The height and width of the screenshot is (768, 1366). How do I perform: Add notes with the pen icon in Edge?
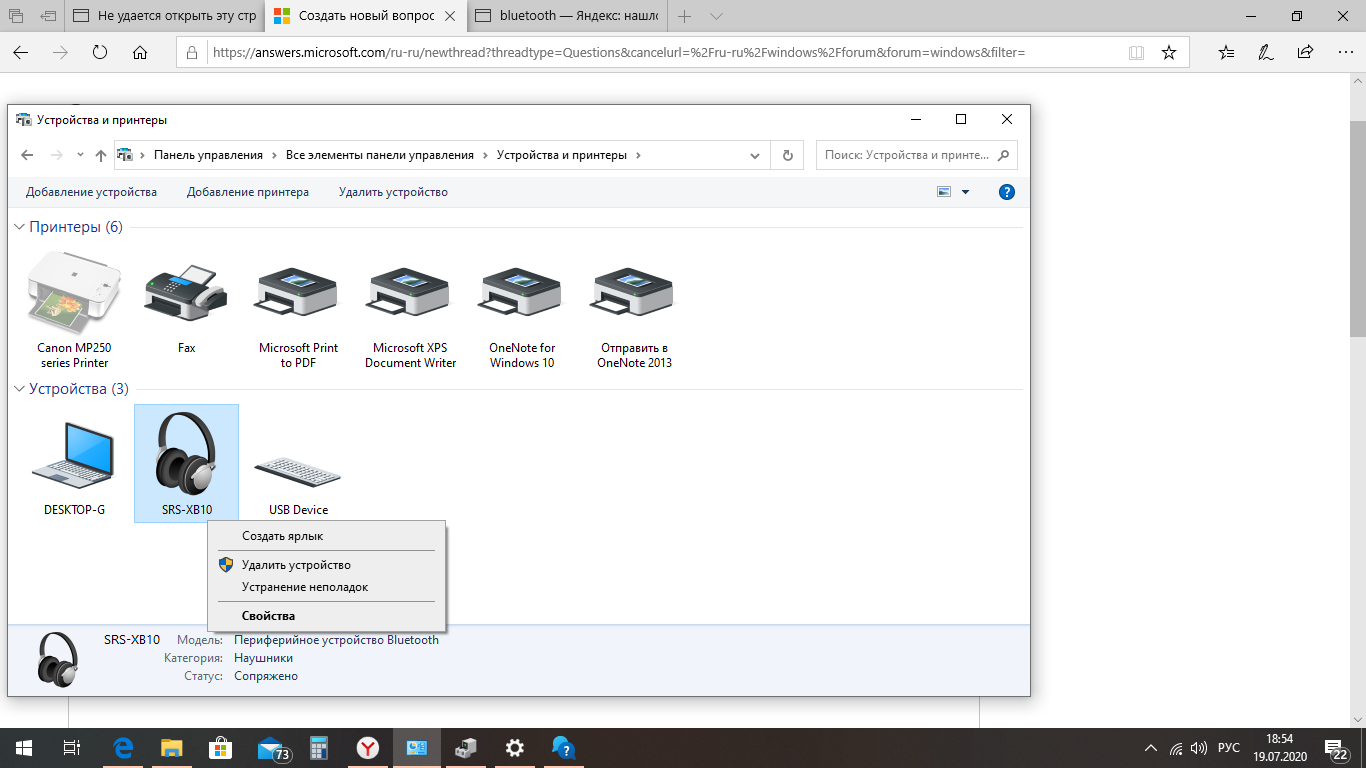[x=1266, y=53]
